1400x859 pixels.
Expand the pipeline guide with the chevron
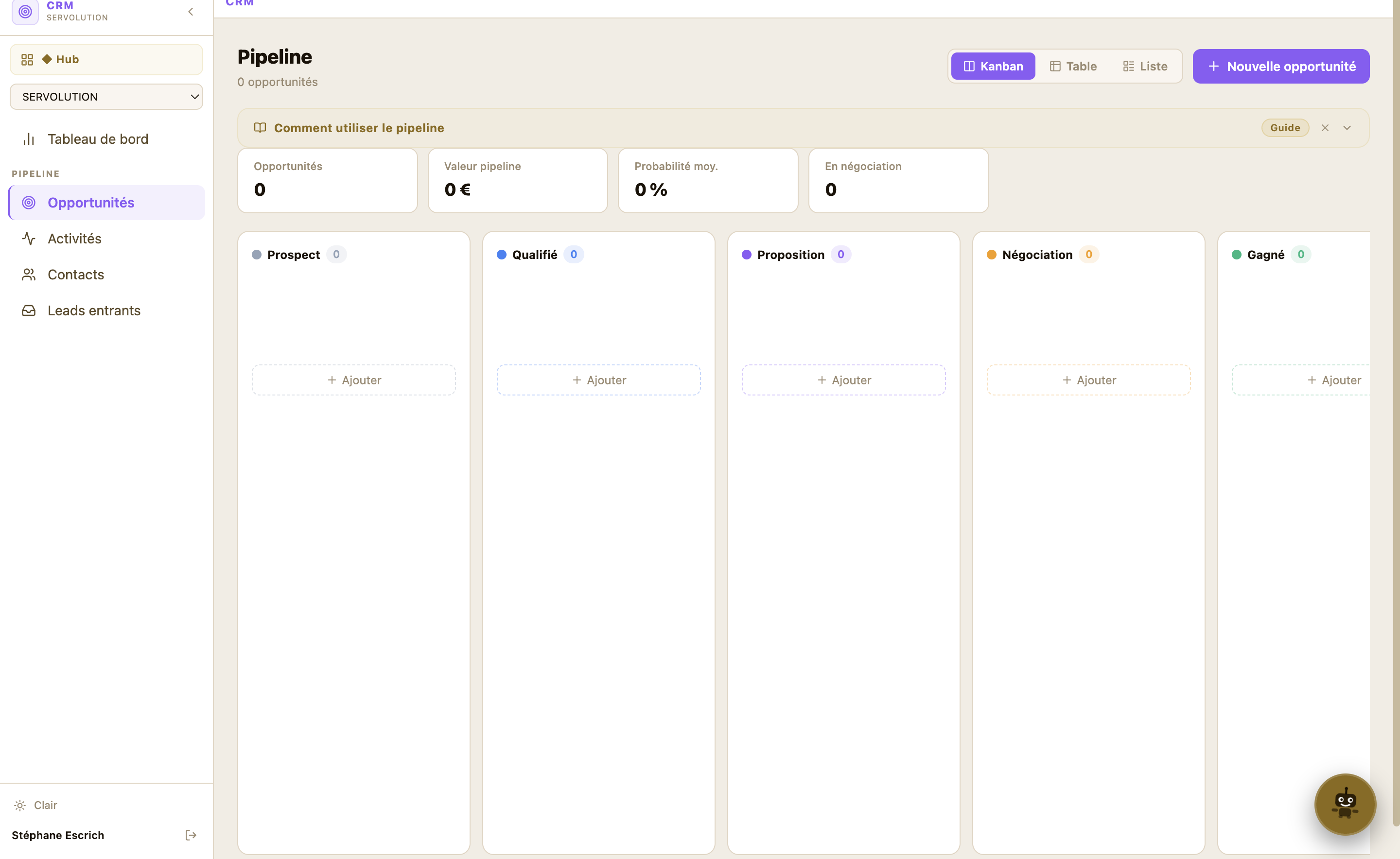(x=1347, y=127)
